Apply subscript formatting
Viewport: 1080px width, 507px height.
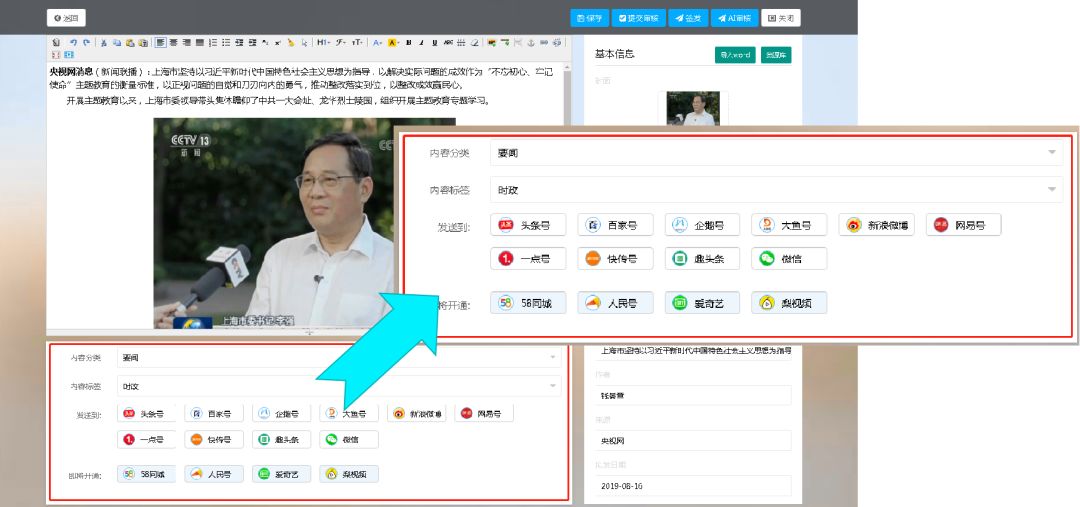[x=265, y=43]
